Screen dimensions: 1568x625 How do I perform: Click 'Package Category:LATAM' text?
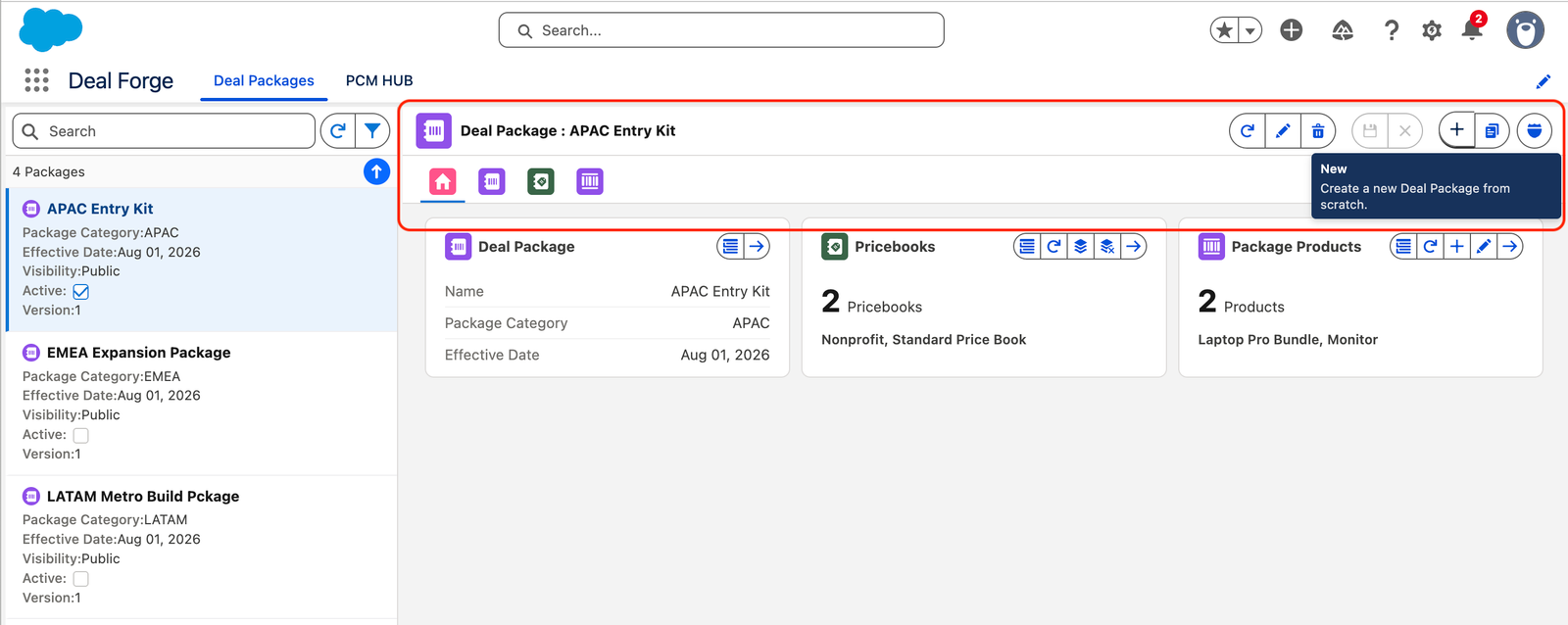pos(105,520)
